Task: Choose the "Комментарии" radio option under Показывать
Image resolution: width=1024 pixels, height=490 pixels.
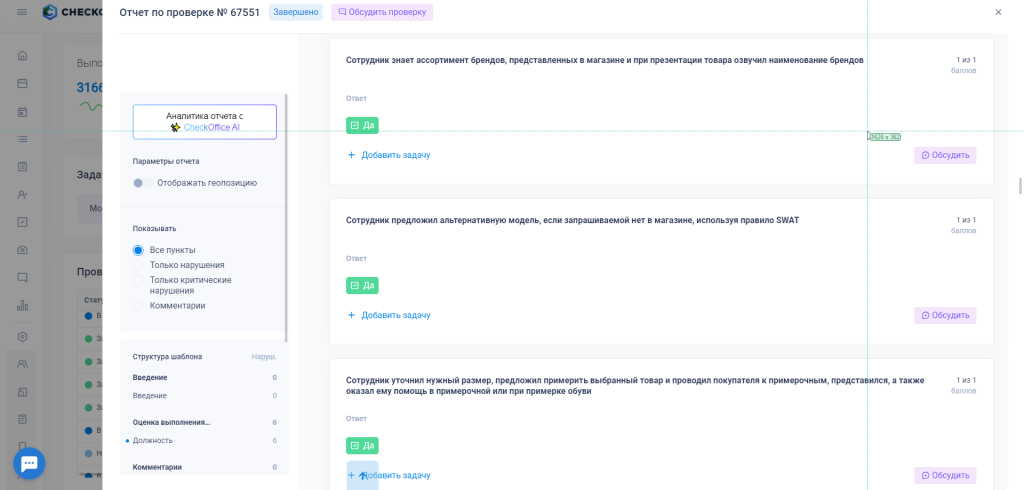Action: click(x=138, y=305)
